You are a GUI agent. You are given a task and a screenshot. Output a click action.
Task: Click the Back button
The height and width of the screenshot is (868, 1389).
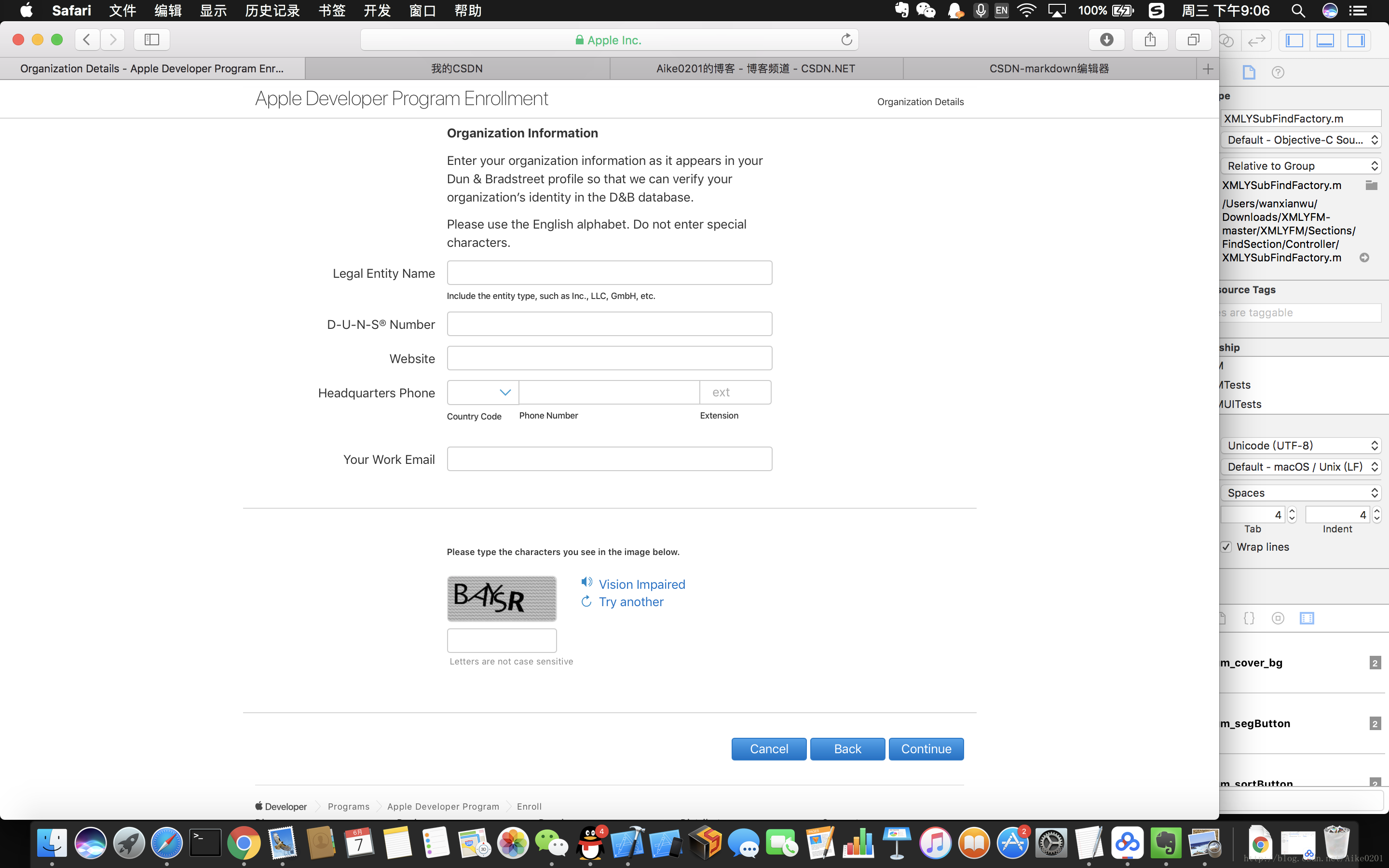(x=847, y=748)
